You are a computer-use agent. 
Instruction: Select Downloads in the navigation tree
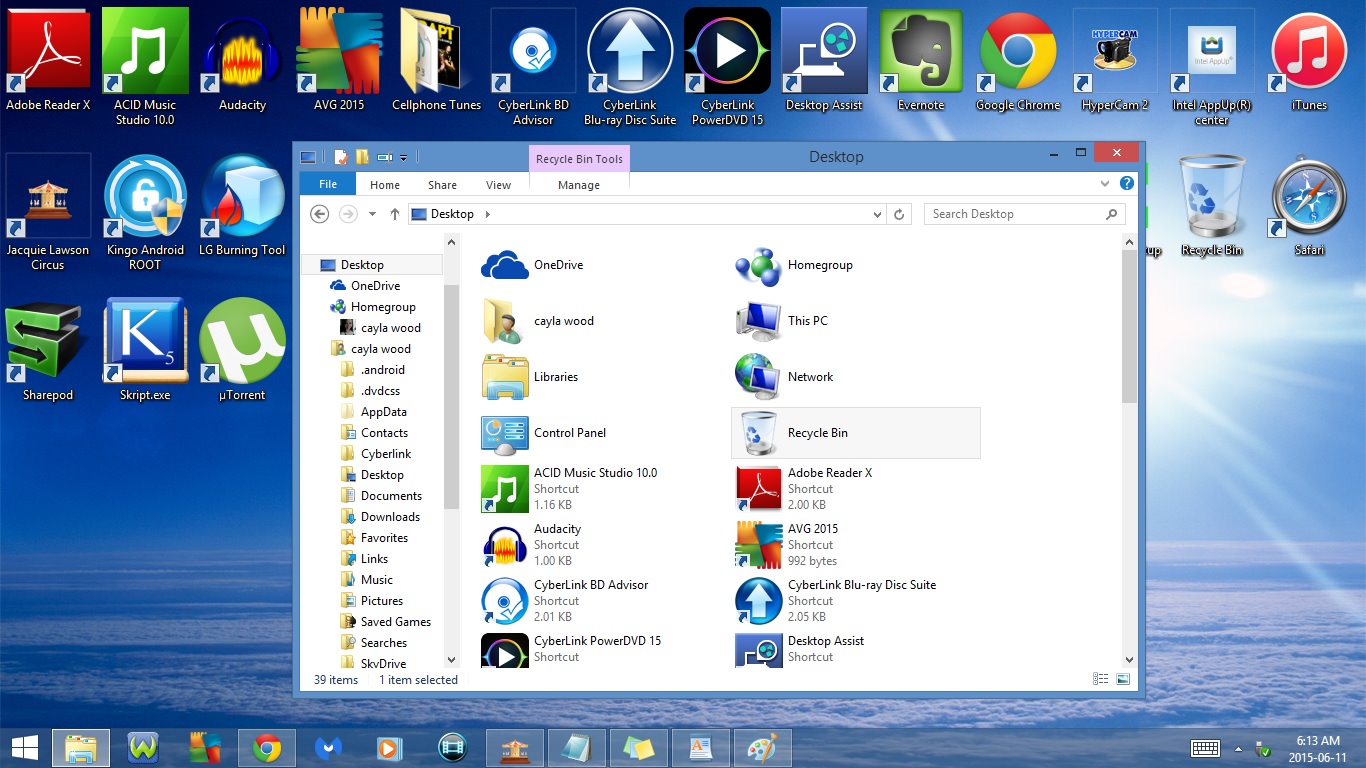(379, 517)
